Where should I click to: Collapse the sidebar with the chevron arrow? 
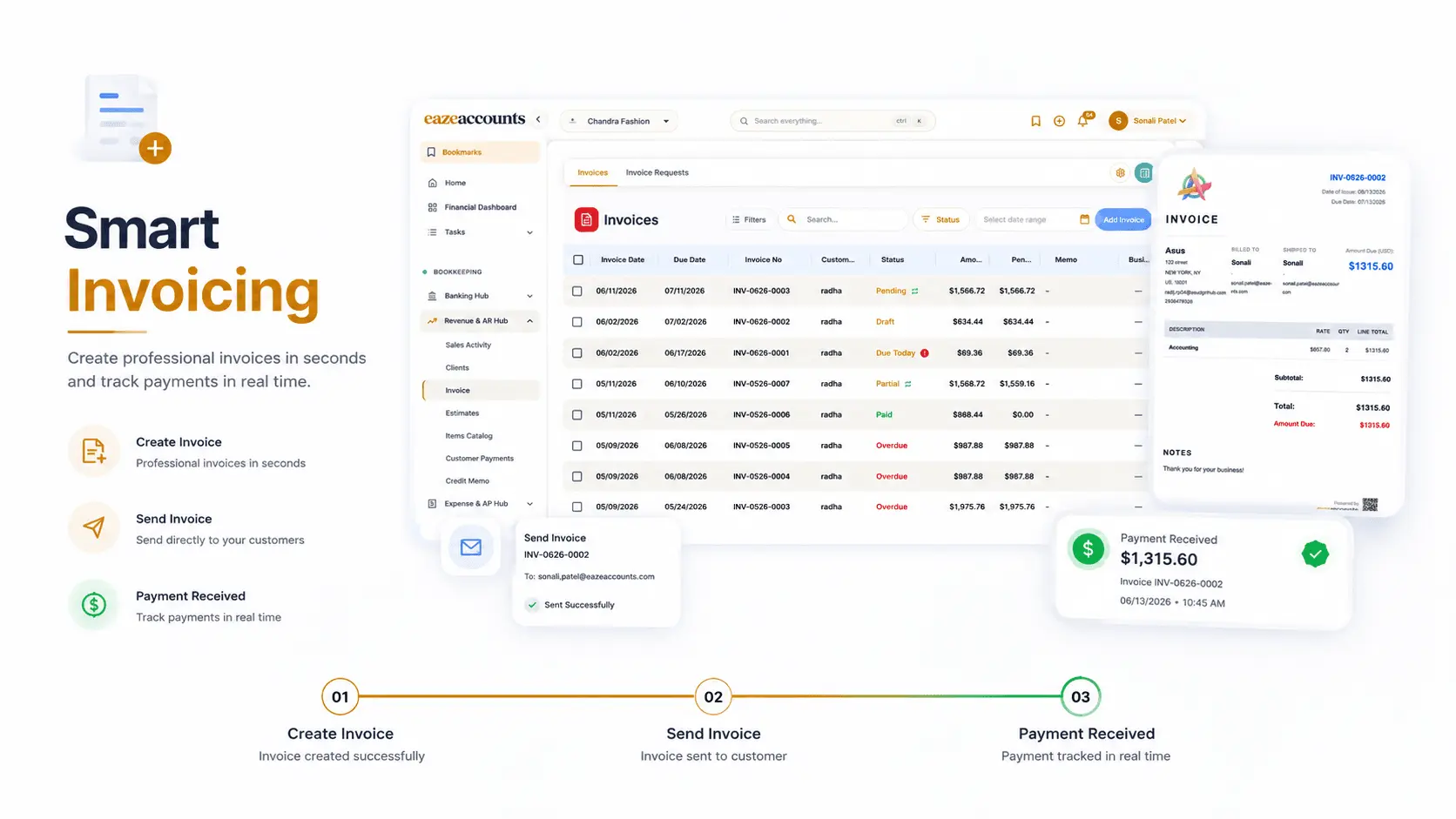[x=538, y=119]
